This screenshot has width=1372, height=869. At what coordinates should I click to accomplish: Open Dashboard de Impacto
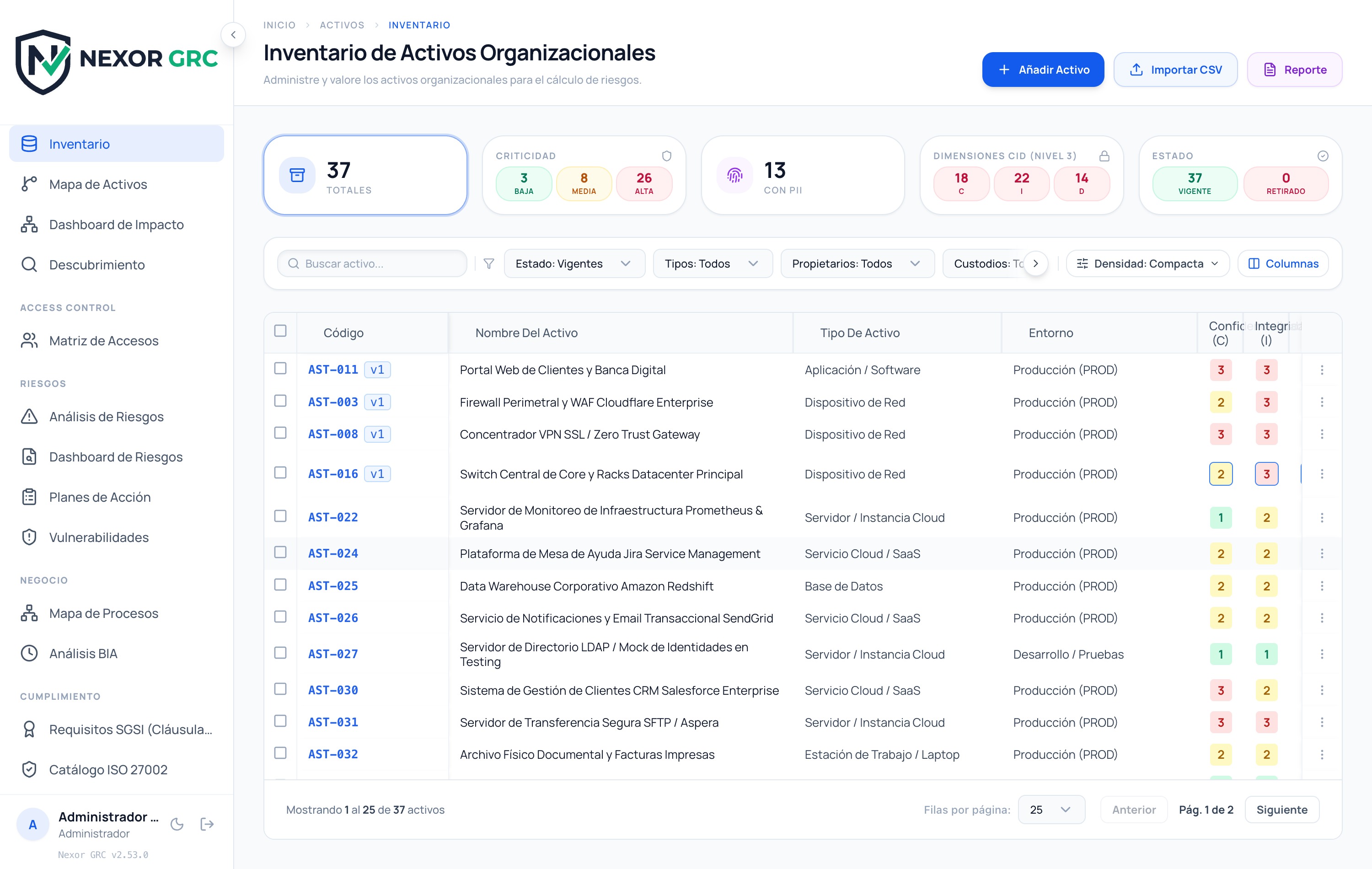[x=116, y=225]
